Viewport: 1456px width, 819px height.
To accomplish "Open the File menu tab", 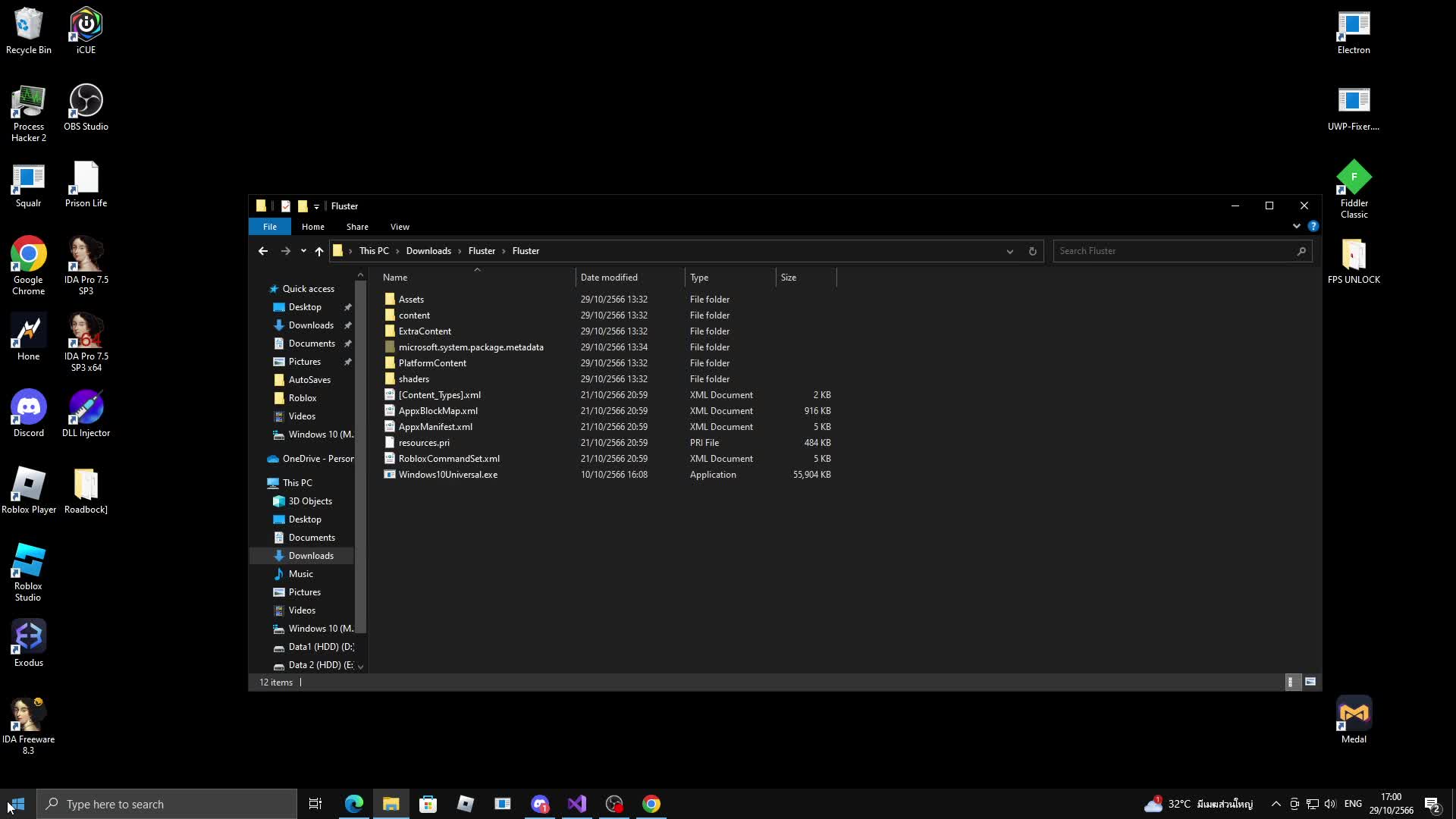I will (270, 227).
